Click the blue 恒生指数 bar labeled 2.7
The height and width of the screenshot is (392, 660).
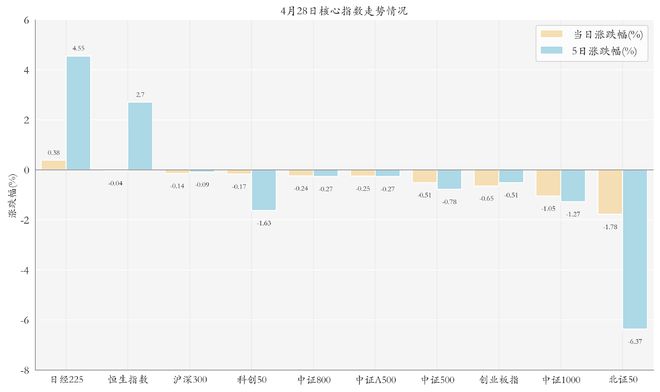(x=140, y=136)
